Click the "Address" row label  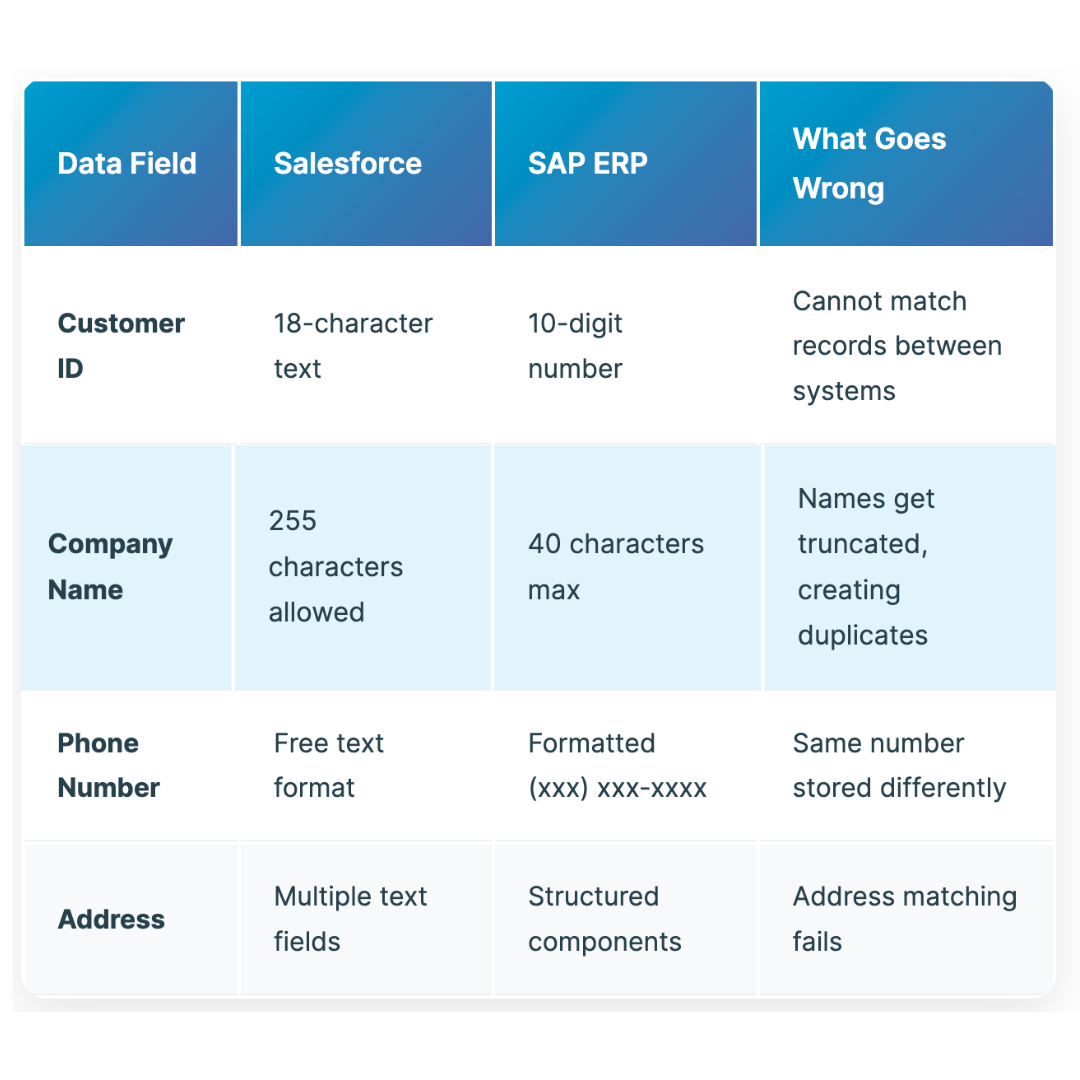[111, 919]
